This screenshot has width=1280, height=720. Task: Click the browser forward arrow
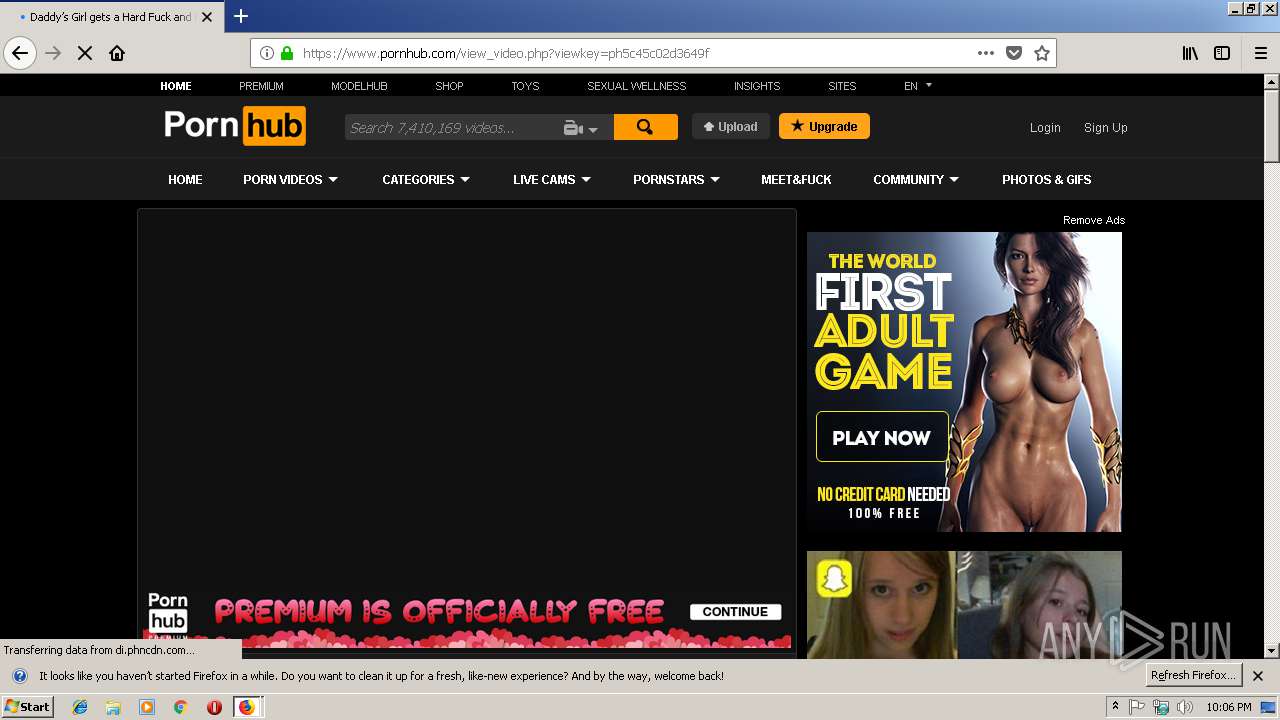pyautogui.click(x=53, y=53)
